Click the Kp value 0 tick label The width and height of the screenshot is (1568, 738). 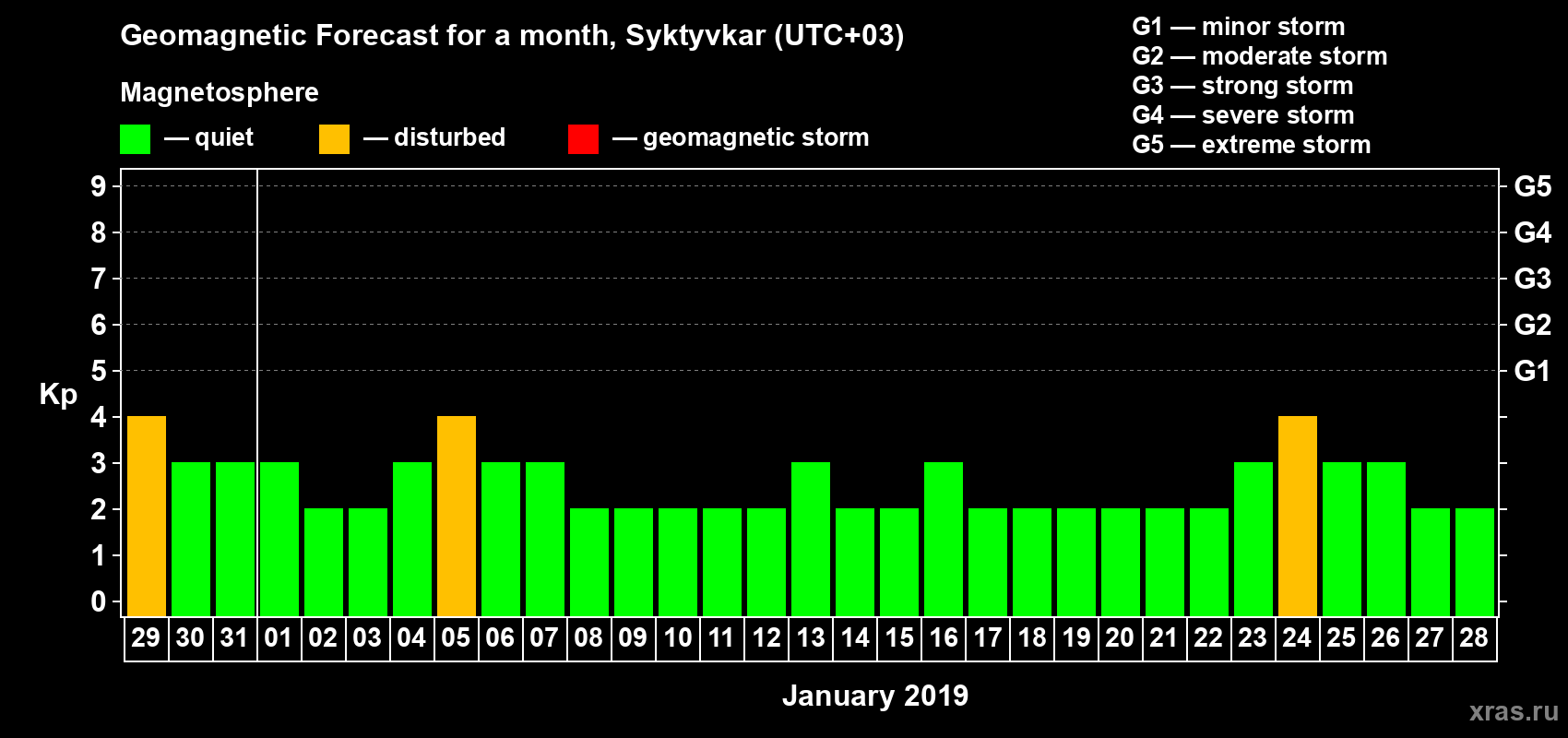coord(99,601)
